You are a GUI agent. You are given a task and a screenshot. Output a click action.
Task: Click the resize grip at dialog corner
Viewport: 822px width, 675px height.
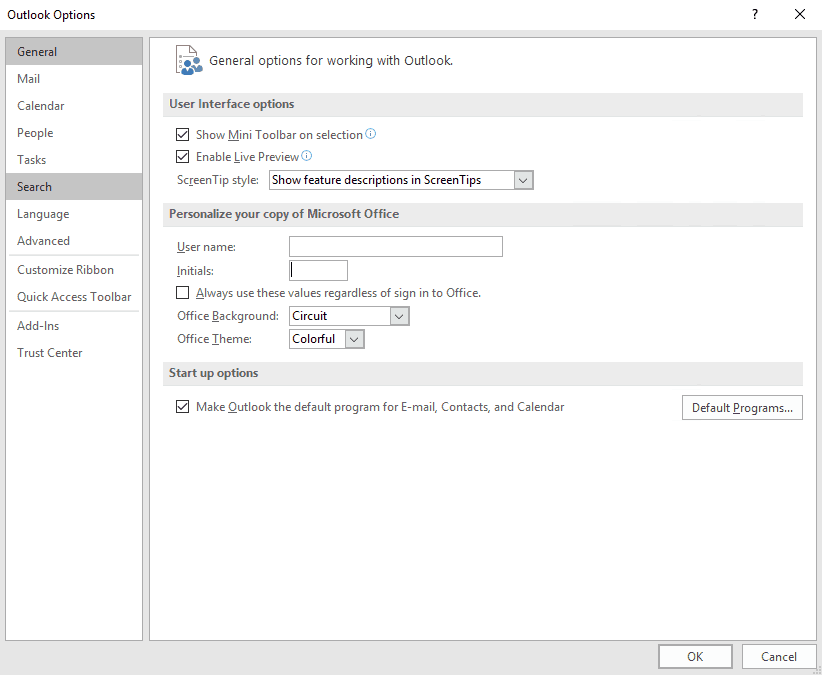pyautogui.click(x=816, y=669)
